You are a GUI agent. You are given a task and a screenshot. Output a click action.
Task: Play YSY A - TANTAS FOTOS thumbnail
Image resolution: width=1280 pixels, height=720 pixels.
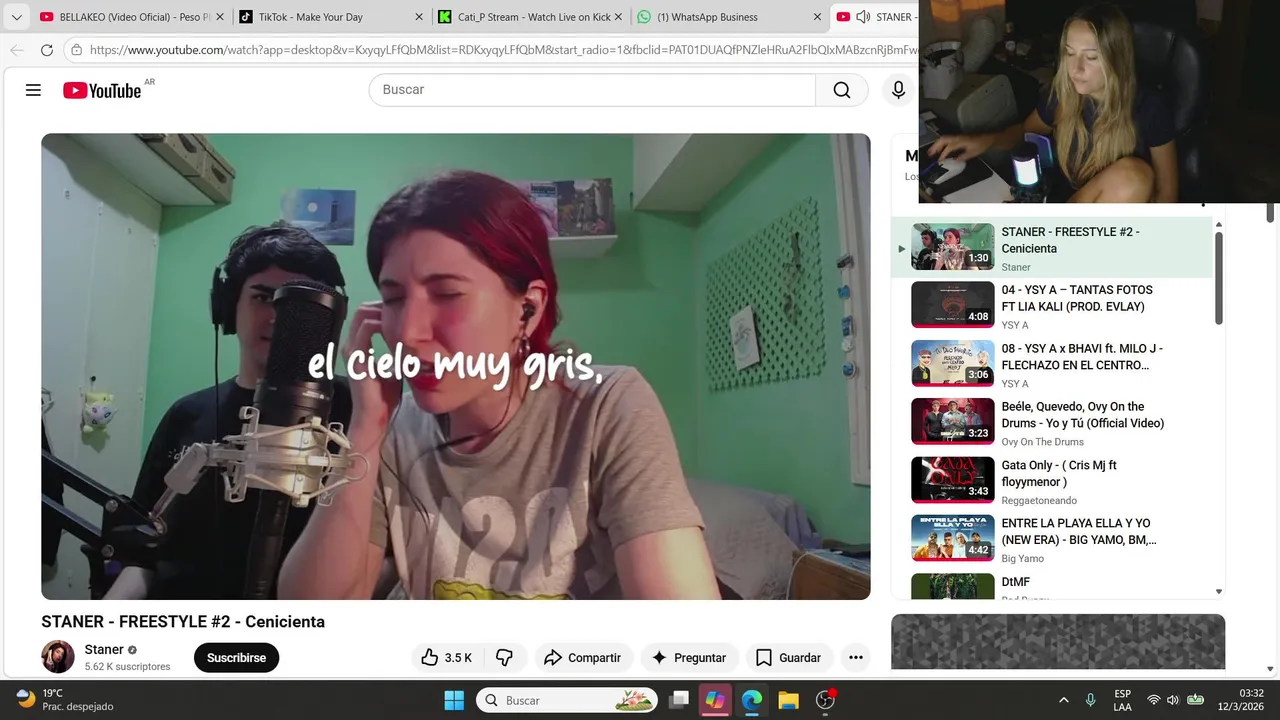pyautogui.click(x=952, y=304)
